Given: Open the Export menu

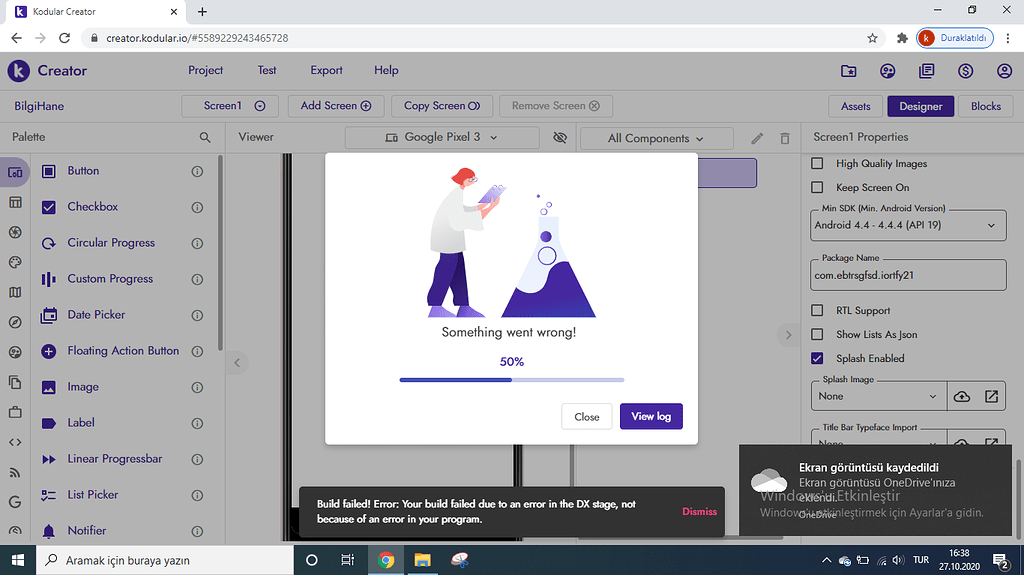Looking at the screenshot, I should (x=326, y=70).
